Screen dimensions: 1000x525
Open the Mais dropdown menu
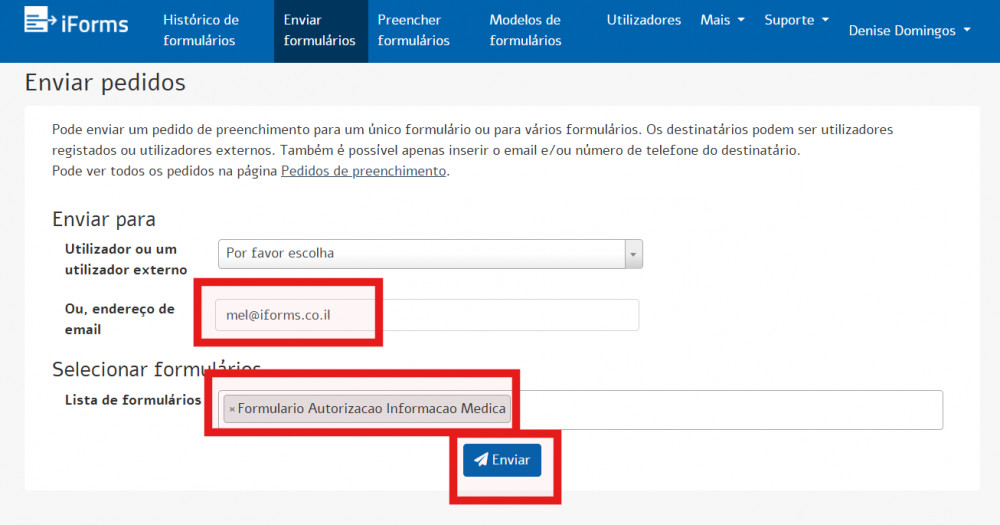point(722,20)
